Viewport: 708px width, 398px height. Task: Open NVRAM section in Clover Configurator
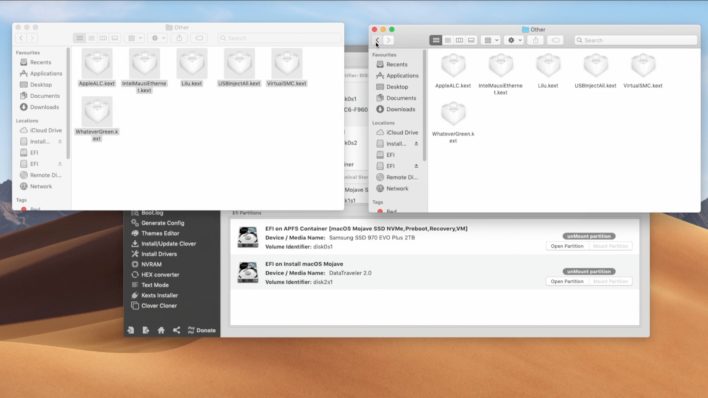(147, 265)
